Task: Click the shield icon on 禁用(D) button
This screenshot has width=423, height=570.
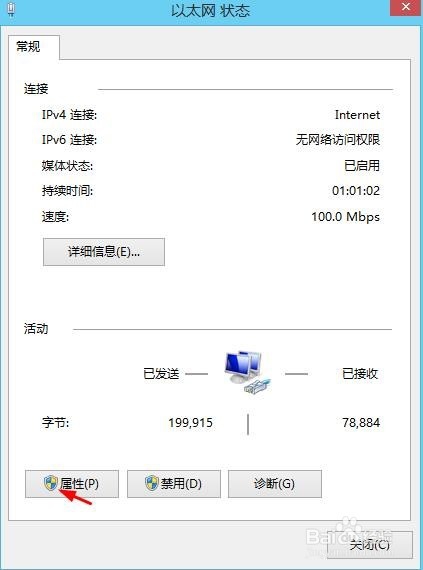Action: pyautogui.click(x=152, y=483)
